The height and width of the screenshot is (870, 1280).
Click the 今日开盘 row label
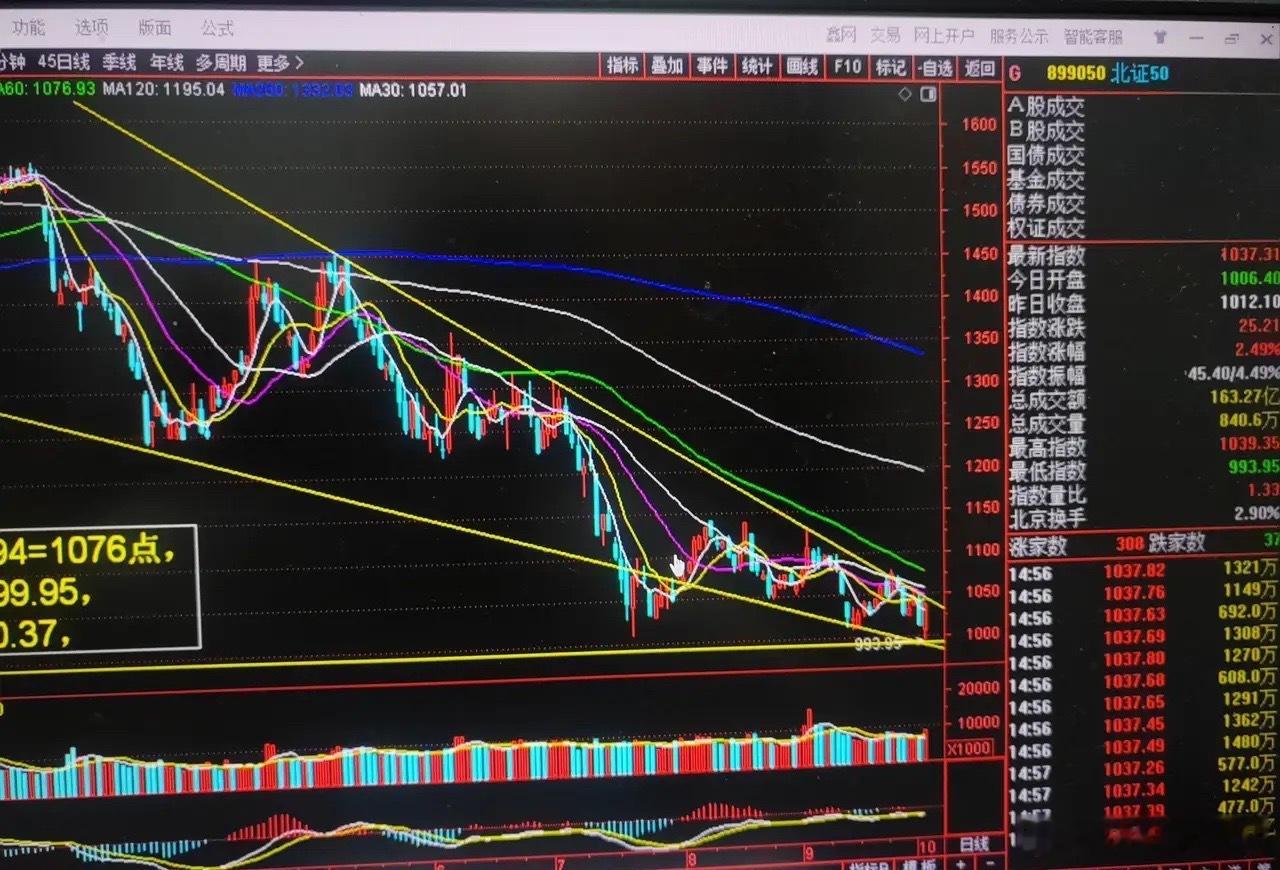[1045, 280]
